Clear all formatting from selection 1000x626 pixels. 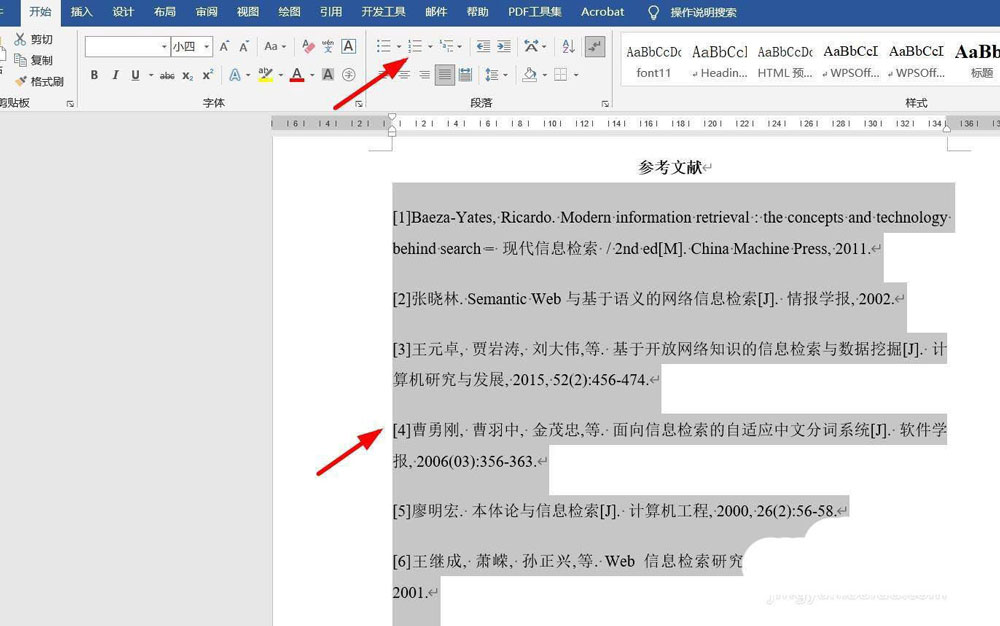coord(308,46)
